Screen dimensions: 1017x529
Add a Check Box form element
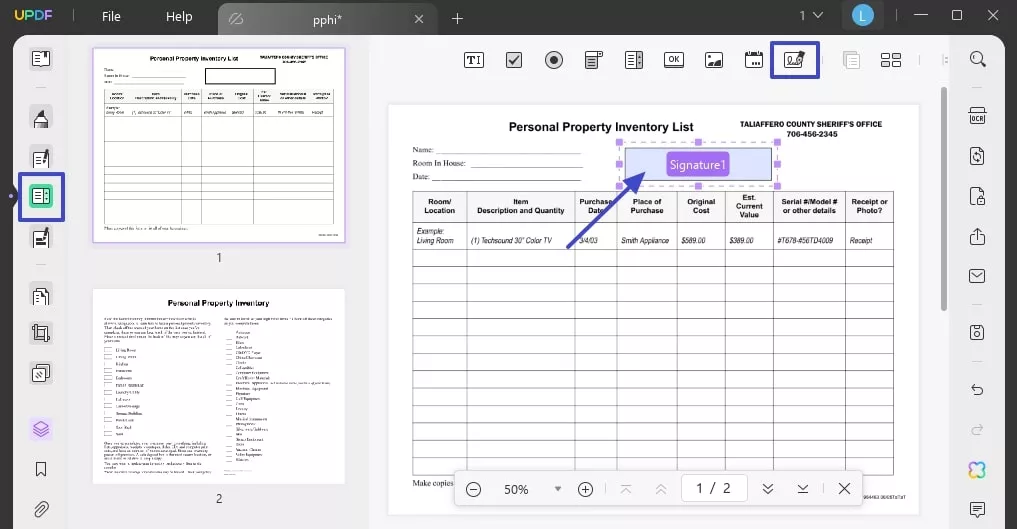(514, 60)
